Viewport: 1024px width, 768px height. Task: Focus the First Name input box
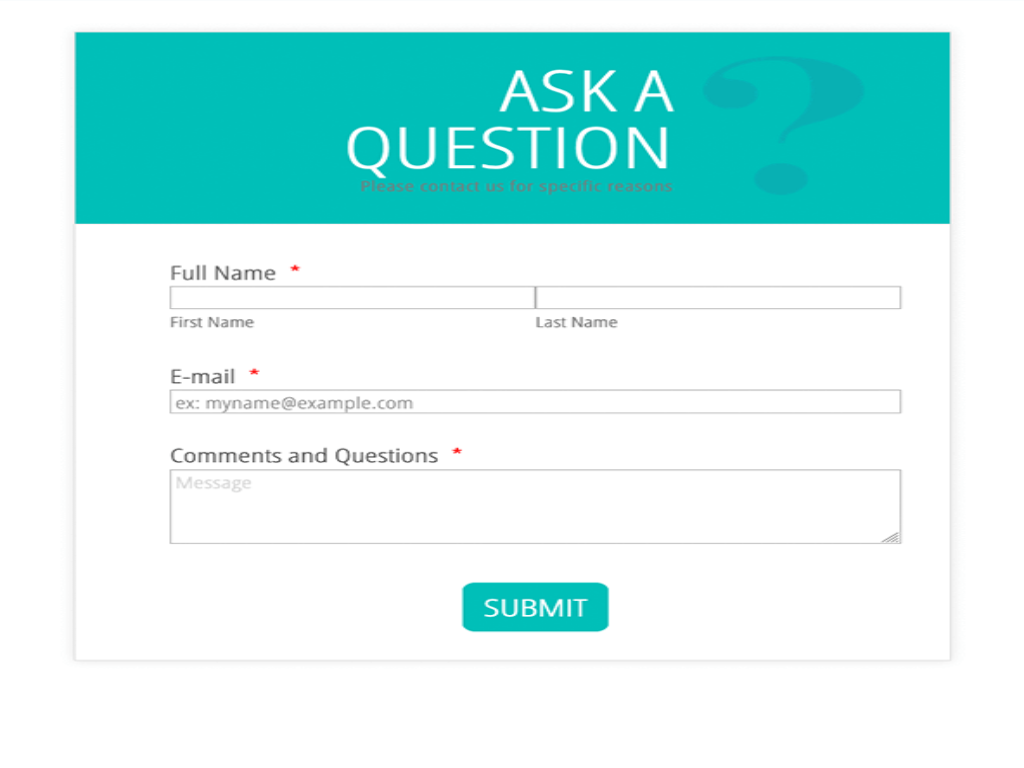pos(352,298)
